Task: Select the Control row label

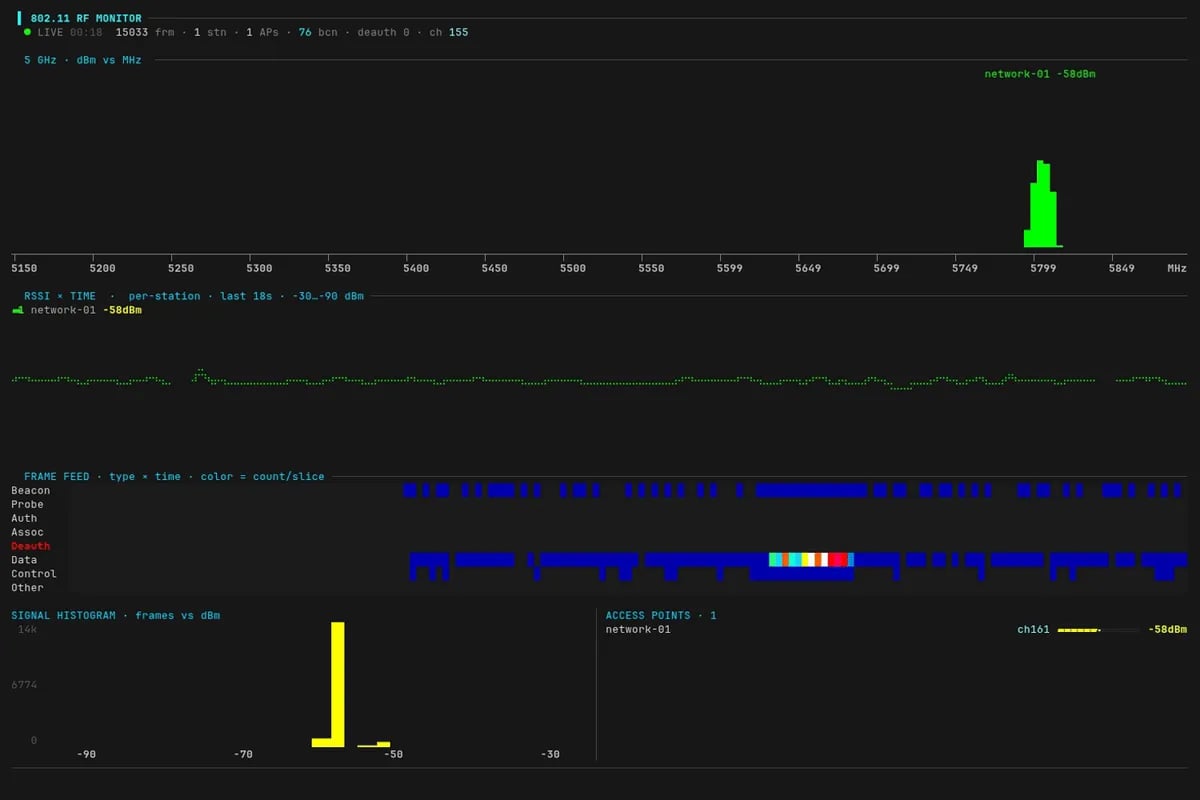Action: [34, 574]
